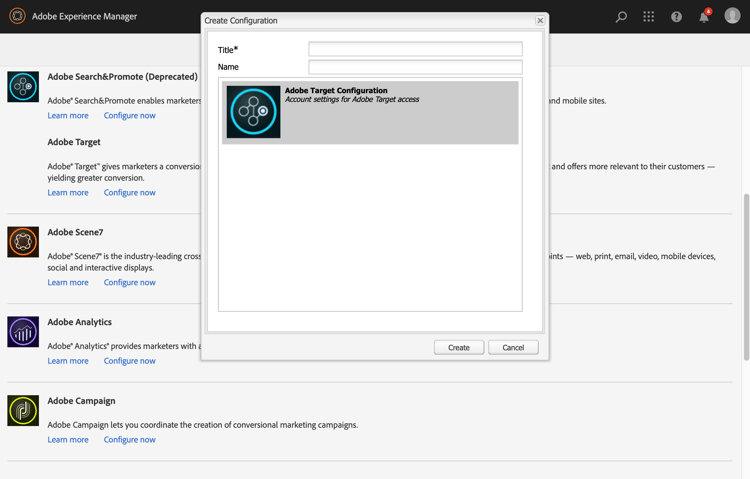This screenshot has height=479, width=750.
Task: Open Learn more under Adobe Campaign
Action: click(68, 439)
